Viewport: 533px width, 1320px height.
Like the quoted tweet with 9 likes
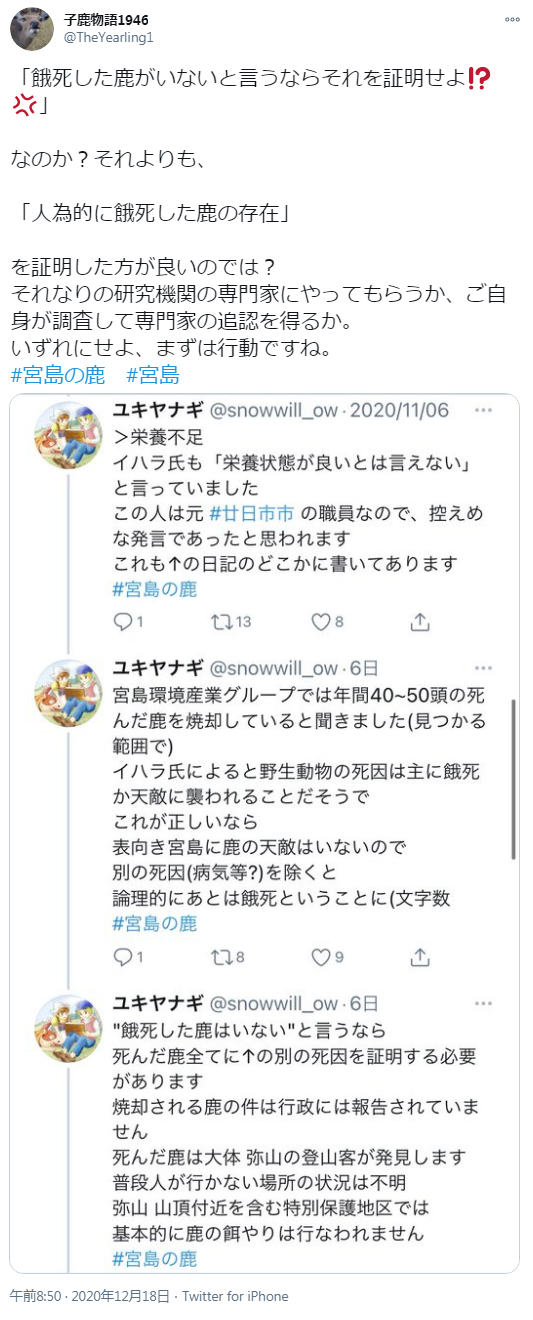[328, 957]
